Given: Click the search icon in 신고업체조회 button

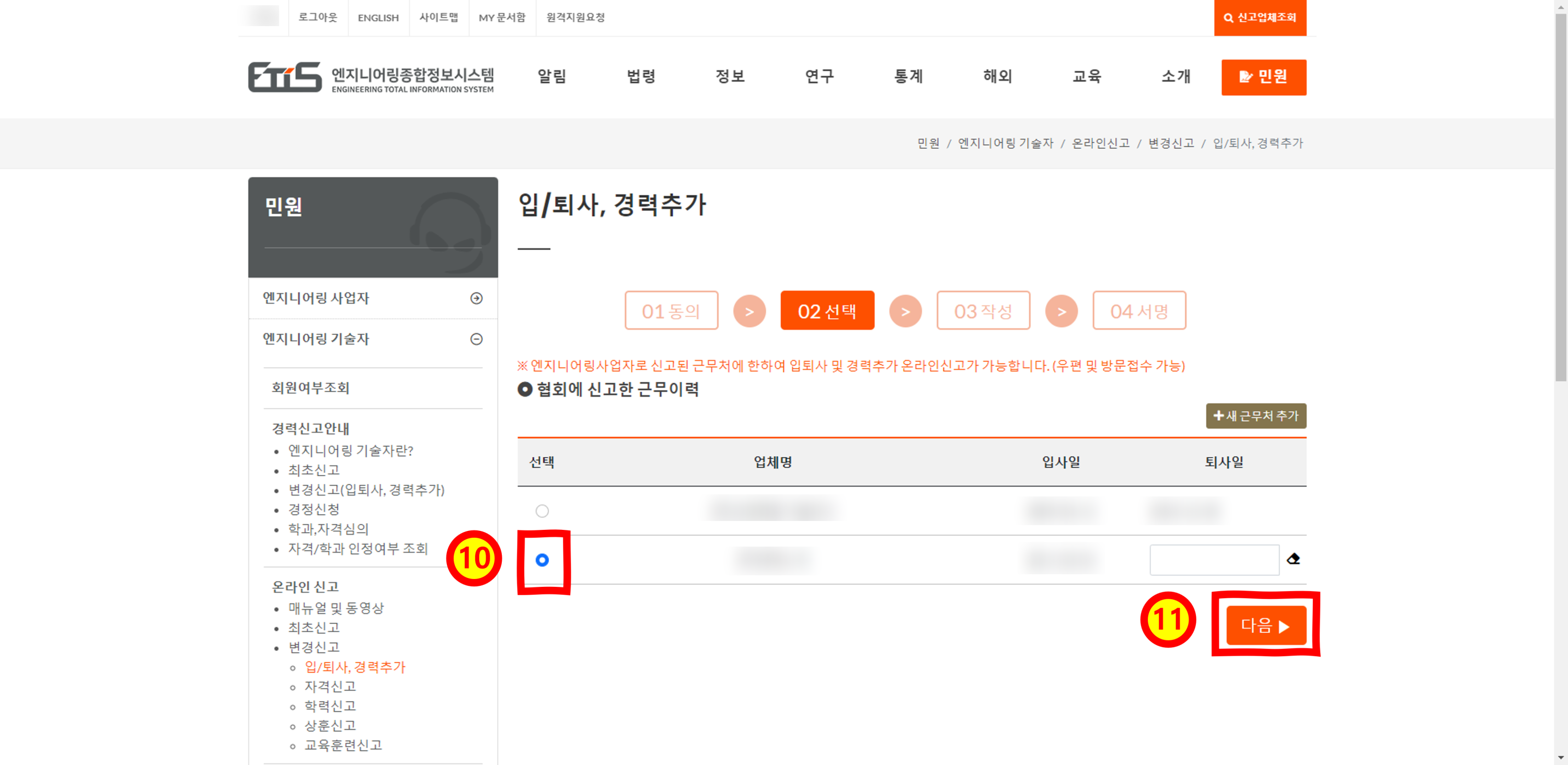Looking at the screenshot, I should coord(1228,18).
